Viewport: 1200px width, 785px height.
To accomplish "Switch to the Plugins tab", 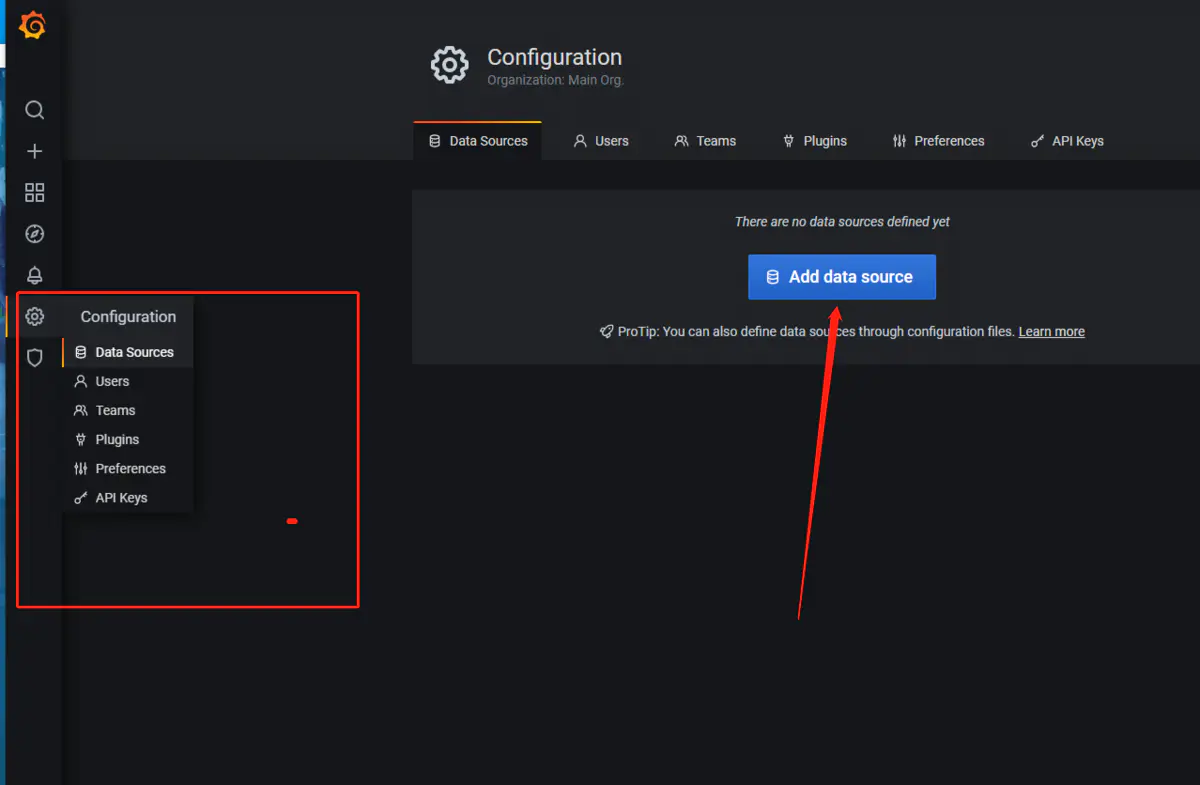I will tap(814, 141).
